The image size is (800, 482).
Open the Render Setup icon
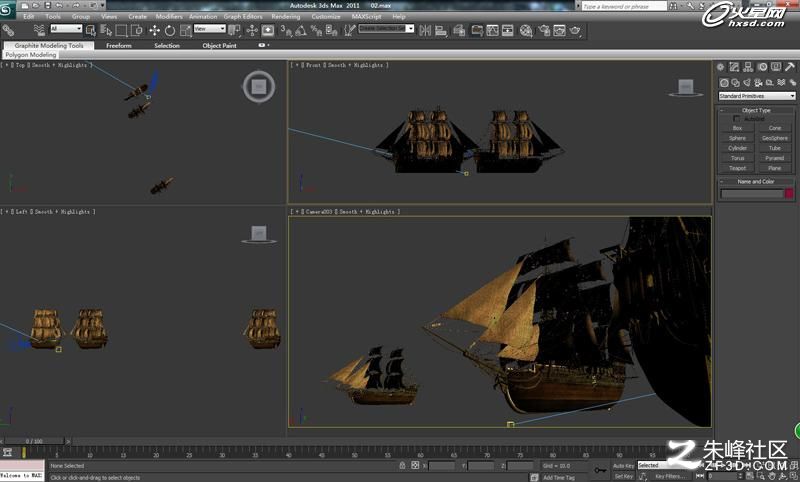(544, 31)
